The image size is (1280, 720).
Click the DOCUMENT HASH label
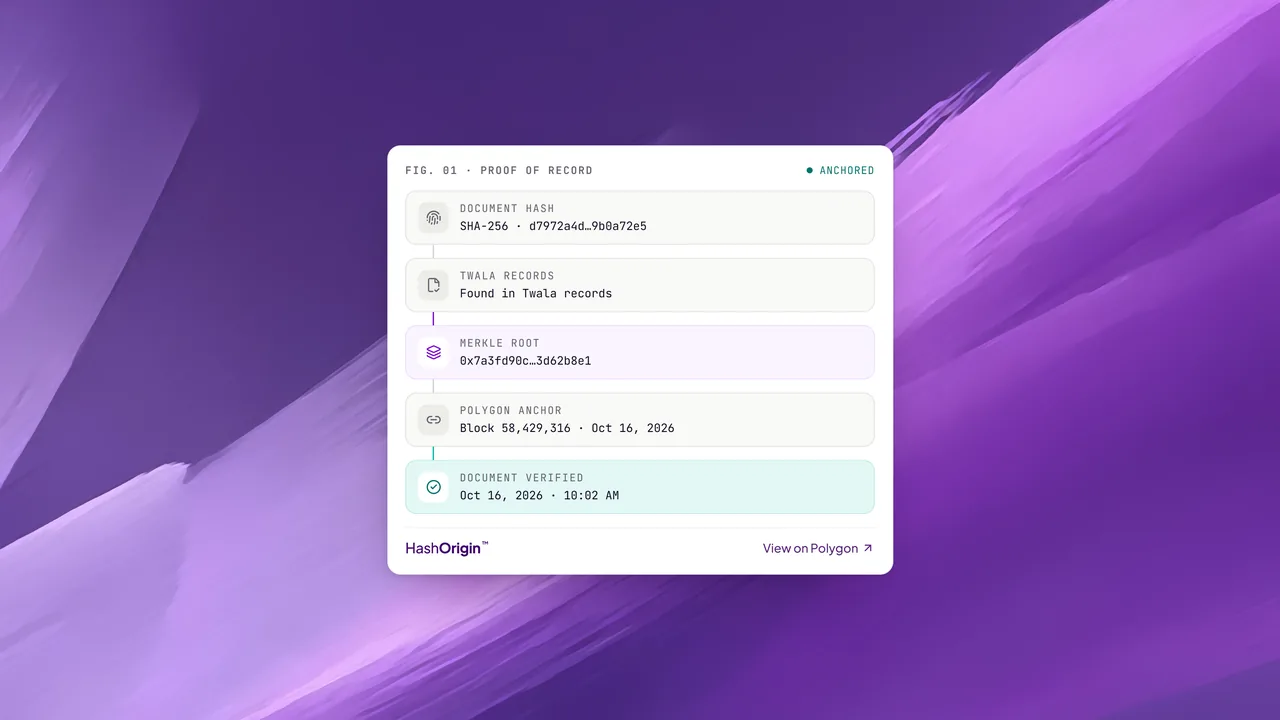(x=507, y=208)
